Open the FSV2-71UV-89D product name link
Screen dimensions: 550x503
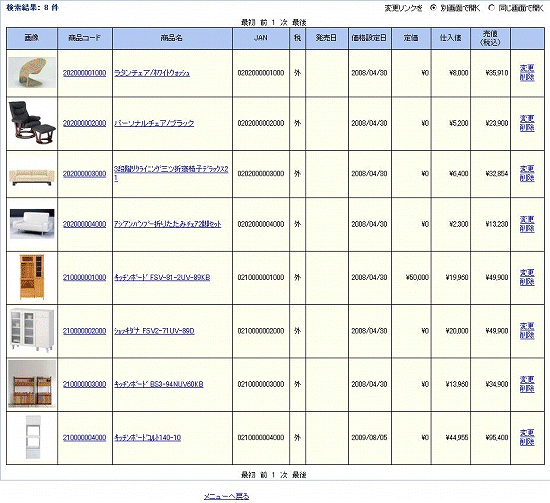[154, 331]
